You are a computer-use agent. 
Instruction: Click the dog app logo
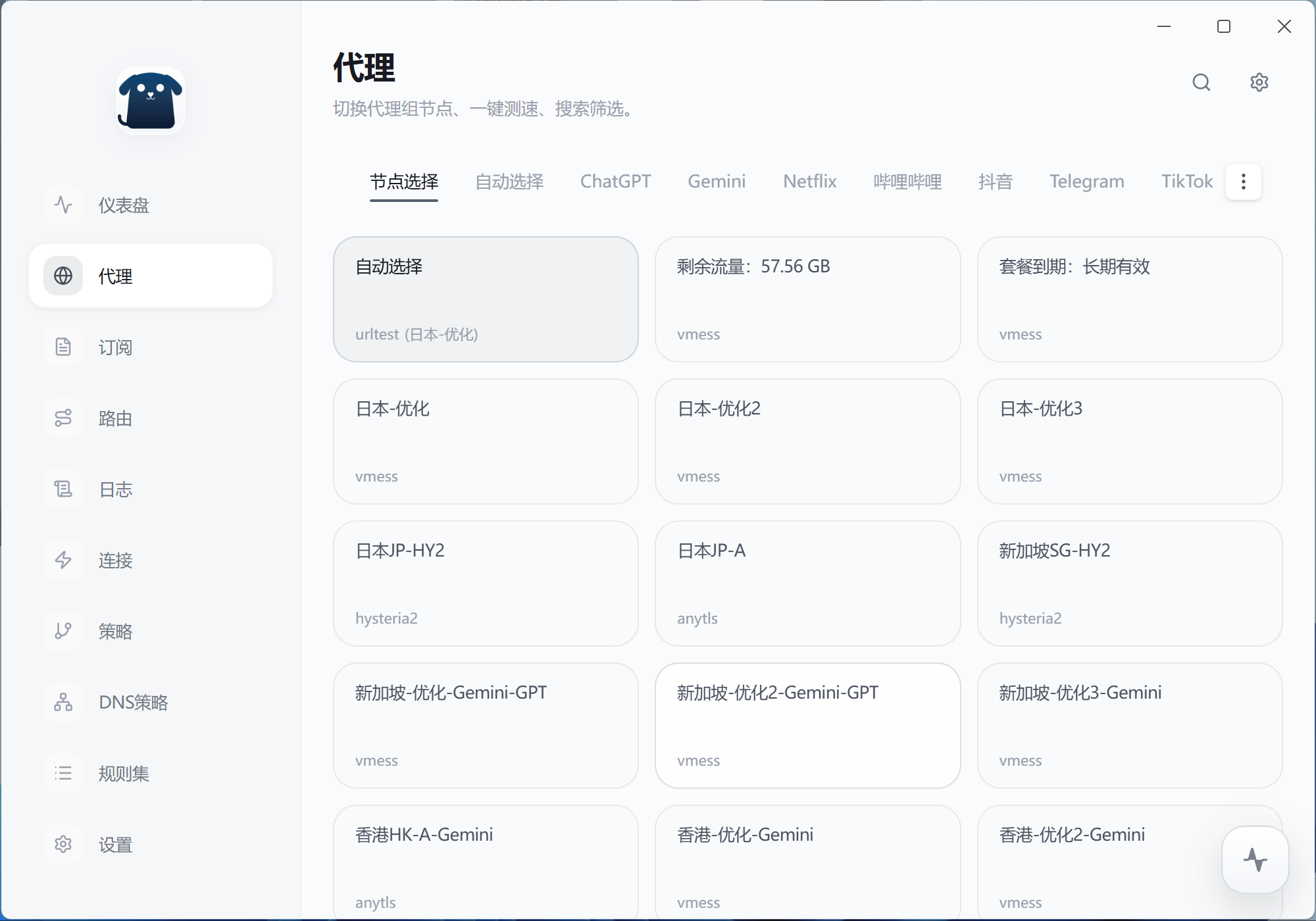[x=150, y=100]
